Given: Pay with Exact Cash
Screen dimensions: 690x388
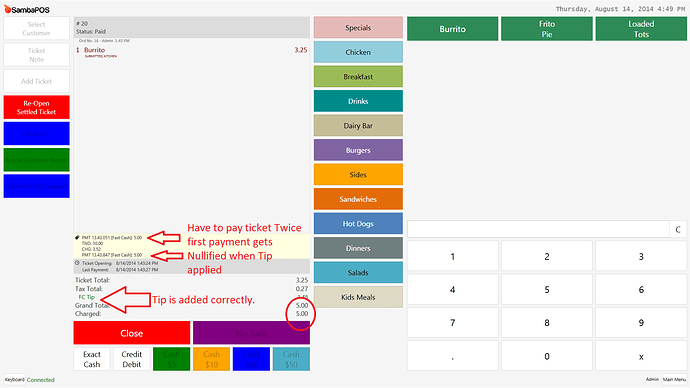Looking at the screenshot, I should [x=92, y=359].
